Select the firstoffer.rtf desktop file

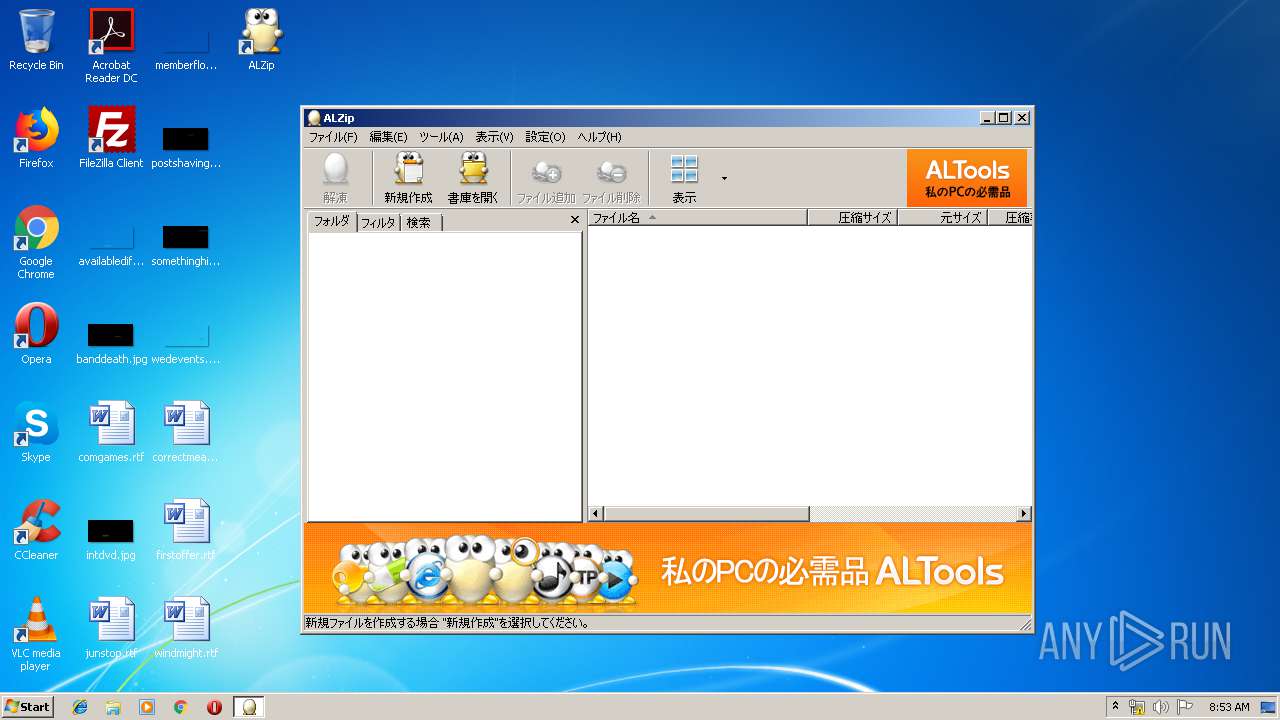click(186, 530)
